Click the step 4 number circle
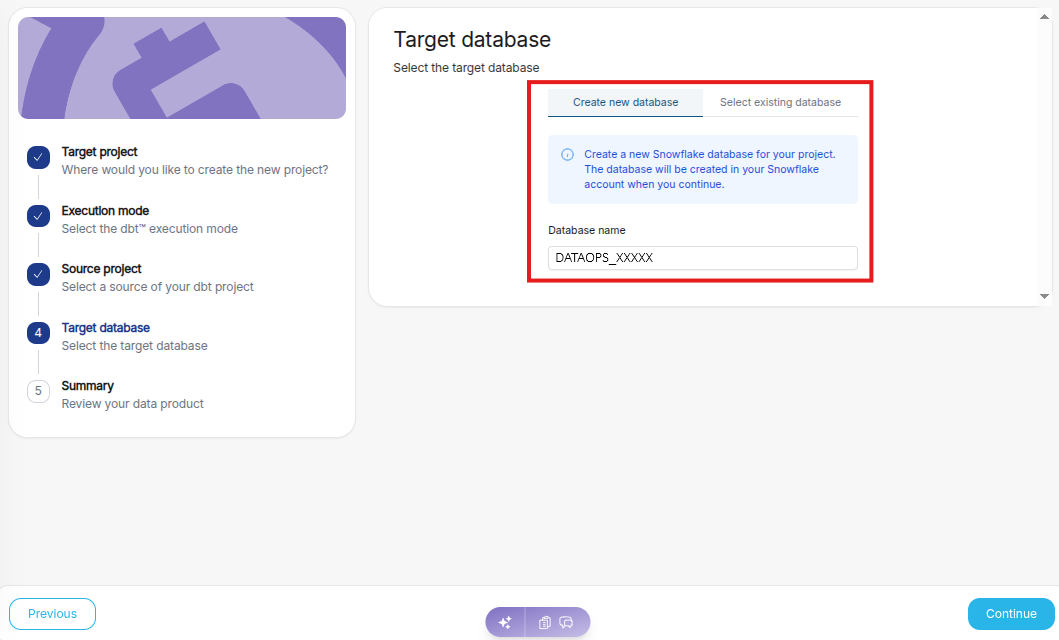Image resolution: width=1059 pixels, height=640 pixels. tap(38, 333)
